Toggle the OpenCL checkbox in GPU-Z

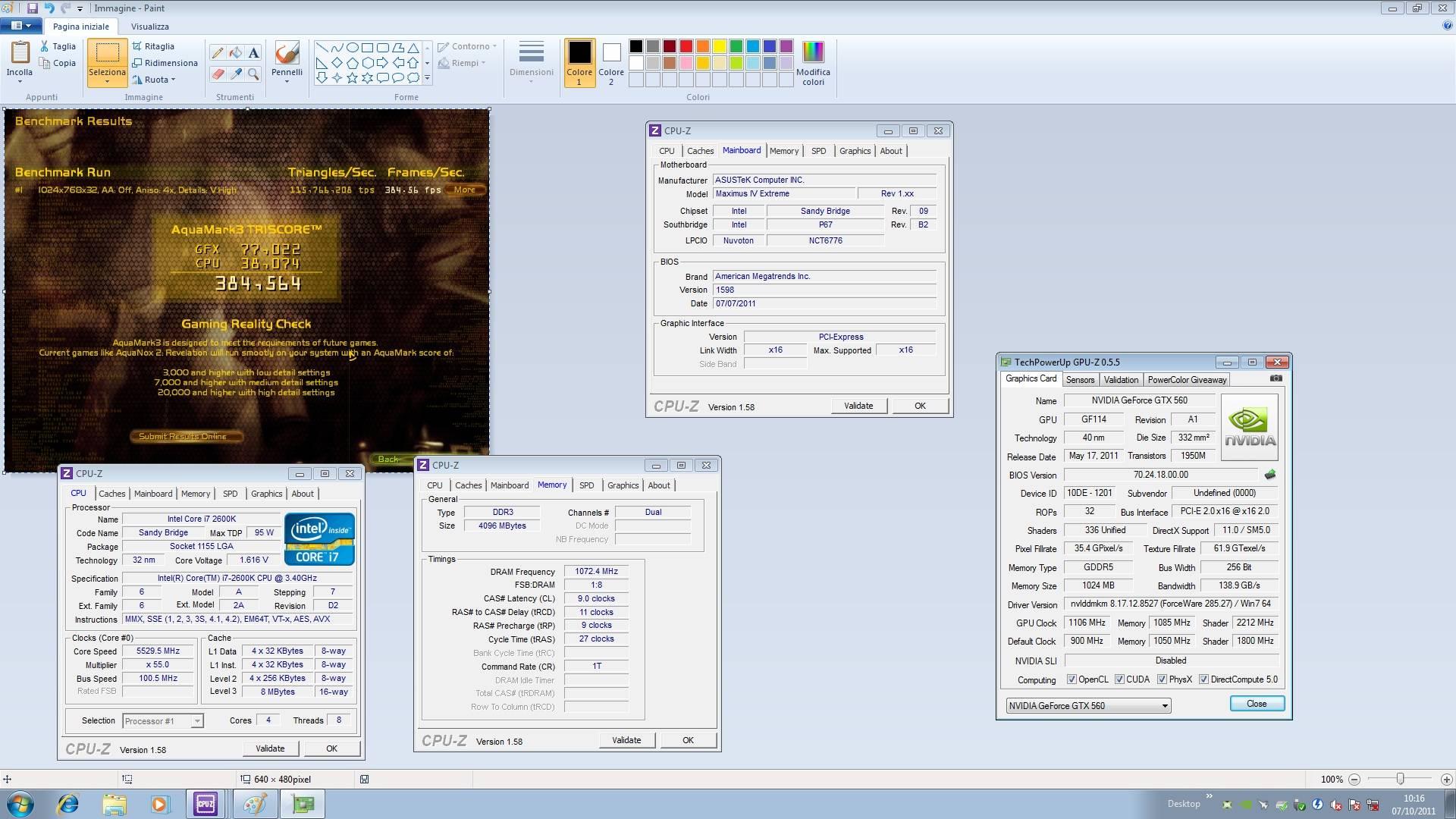[1072, 679]
